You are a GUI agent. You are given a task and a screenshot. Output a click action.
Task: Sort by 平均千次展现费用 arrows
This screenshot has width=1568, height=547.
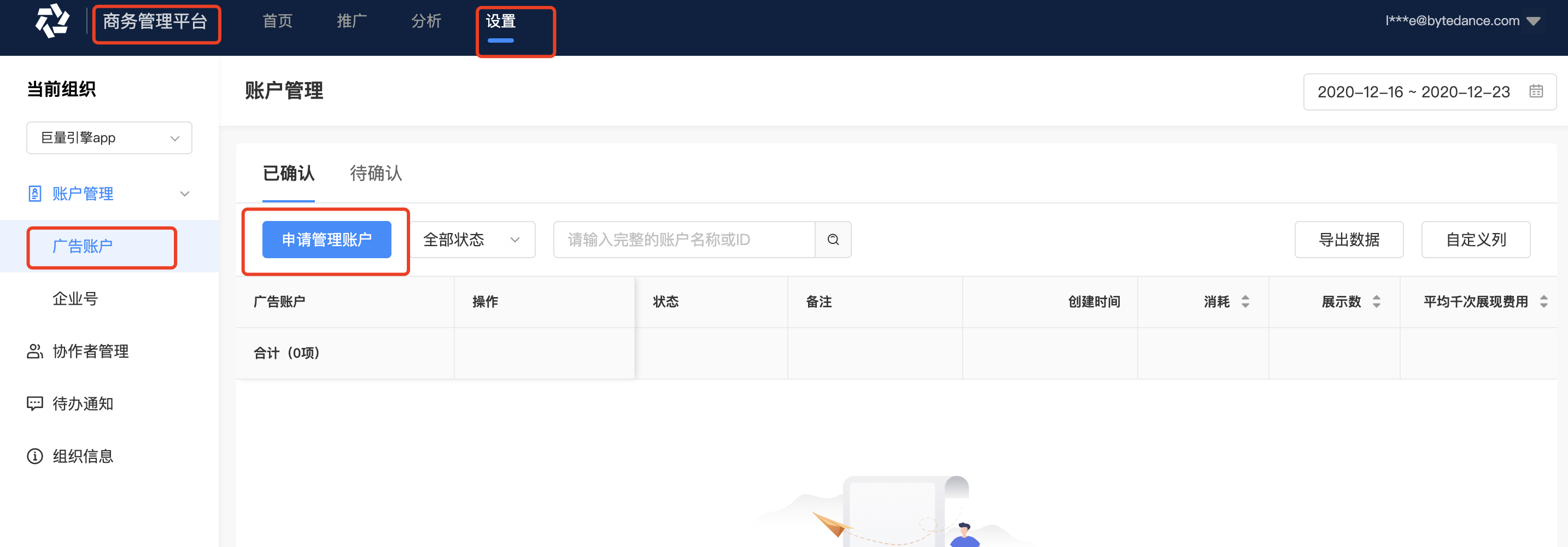click(1543, 301)
